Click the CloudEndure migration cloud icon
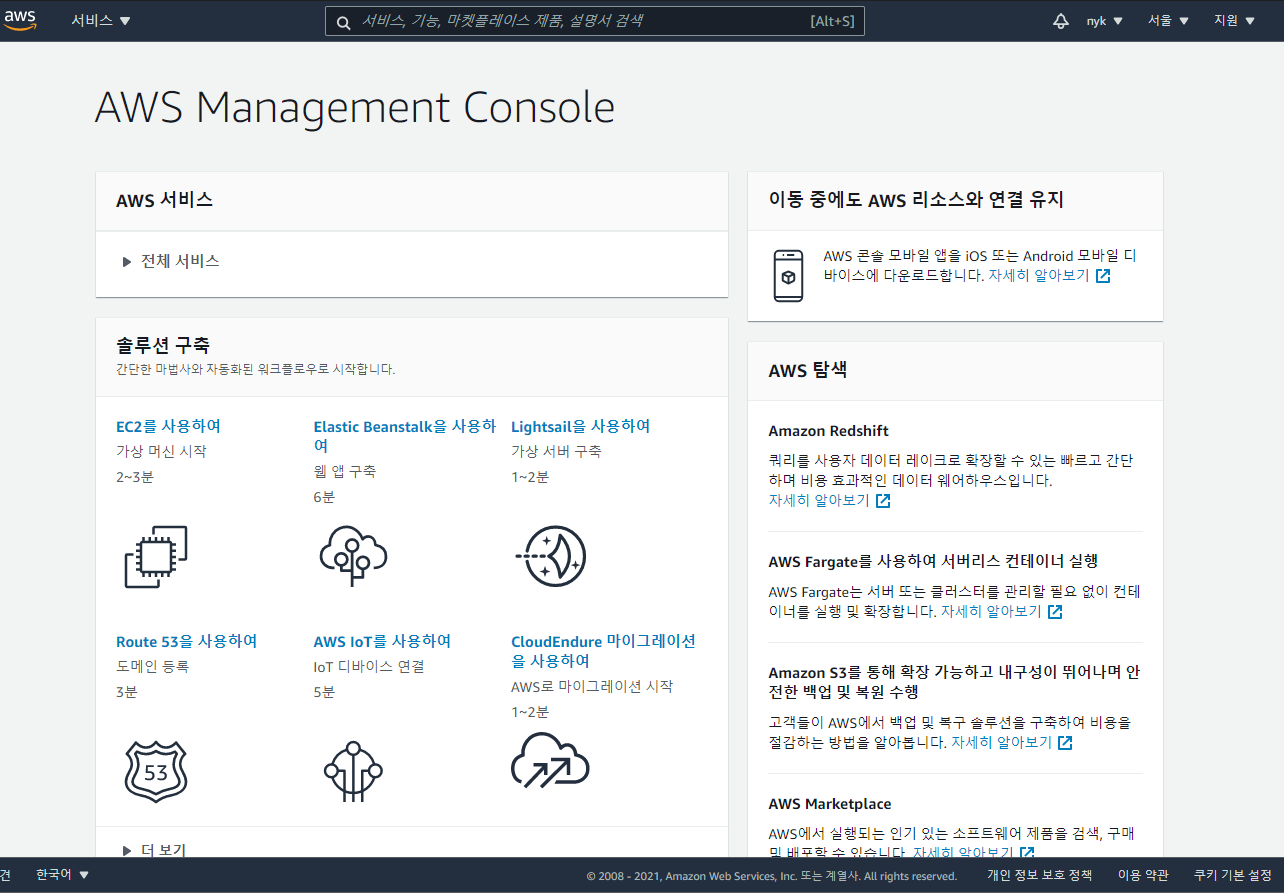1284x893 pixels. tap(550, 760)
